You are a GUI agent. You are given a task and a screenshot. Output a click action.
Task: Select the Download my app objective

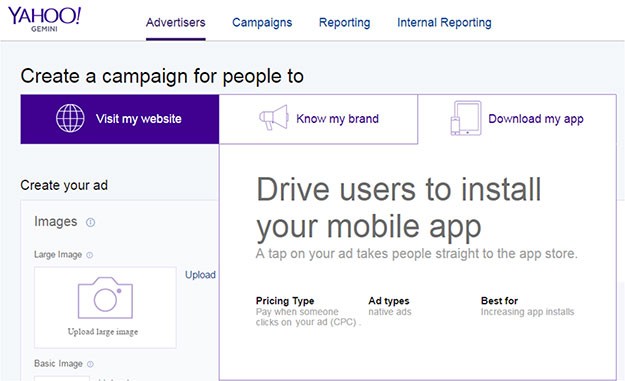pyautogui.click(x=517, y=119)
